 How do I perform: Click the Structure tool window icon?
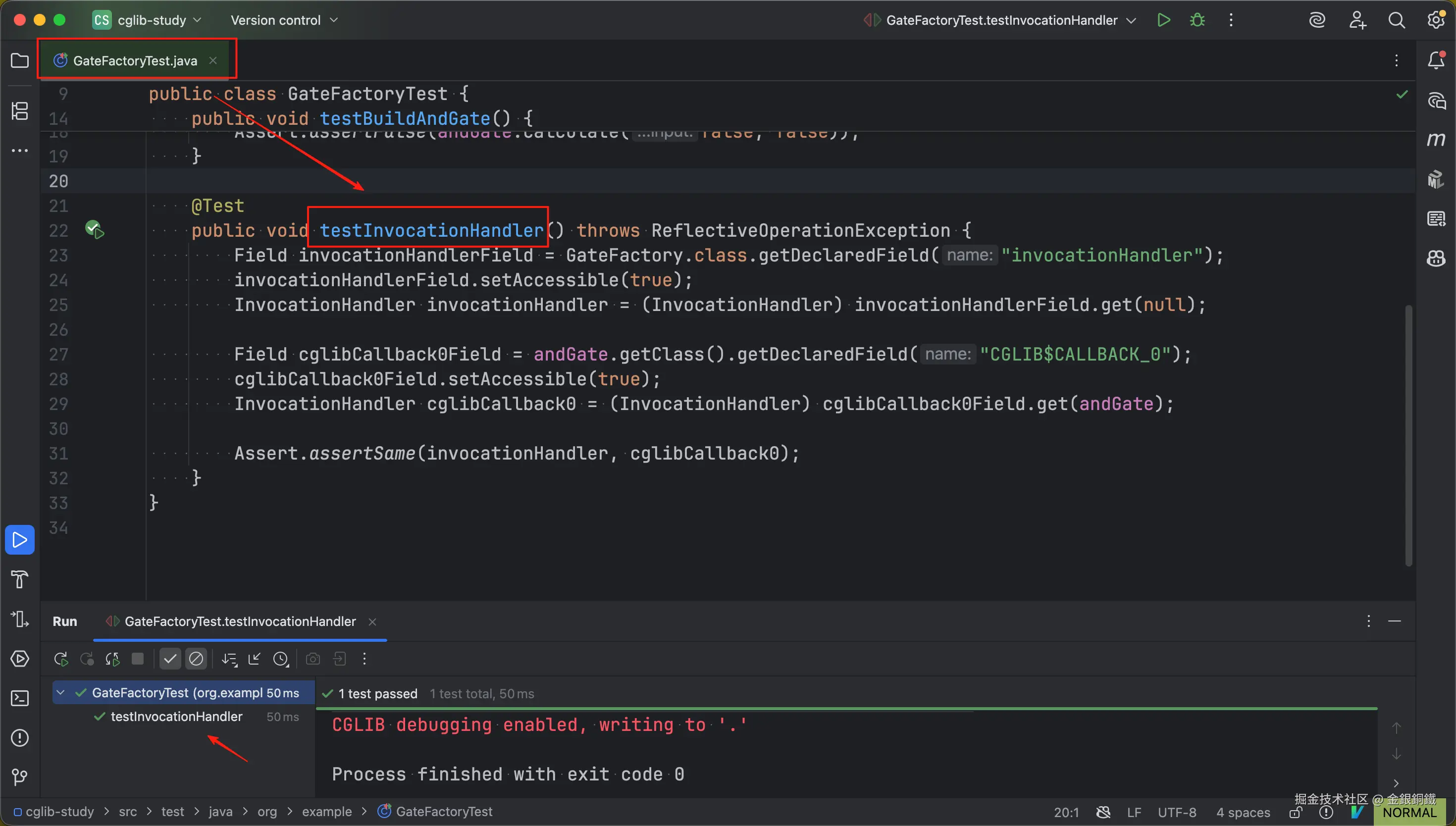tap(19, 110)
